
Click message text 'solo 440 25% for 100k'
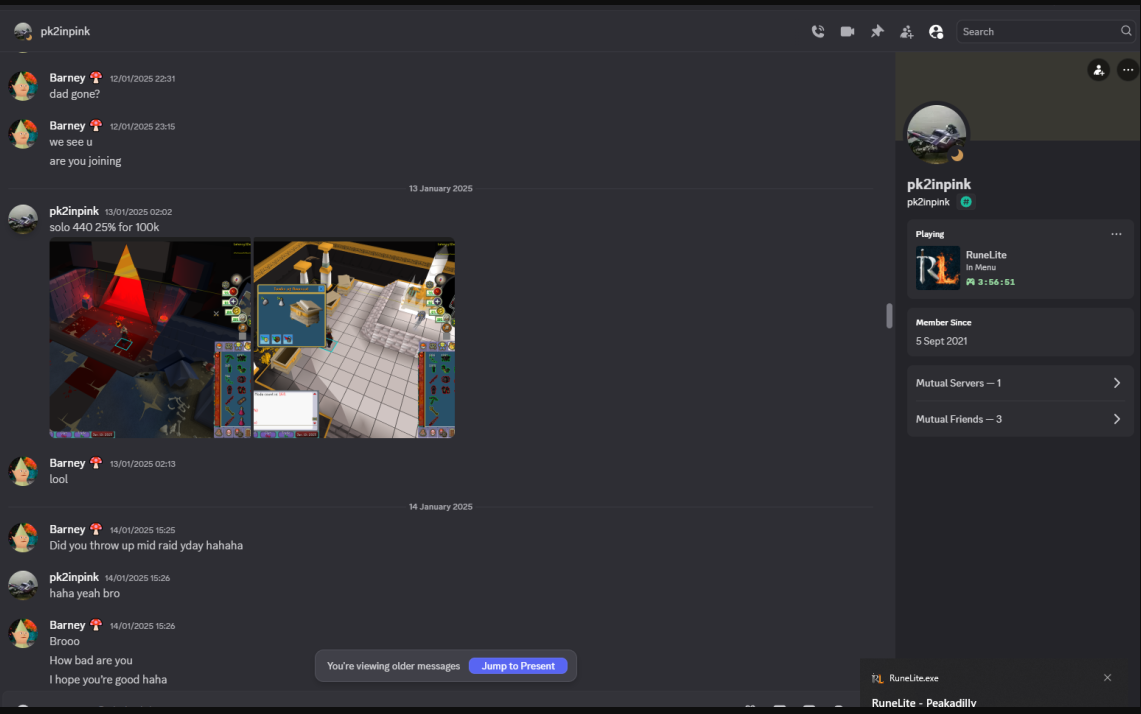click(x=104, y=227)
